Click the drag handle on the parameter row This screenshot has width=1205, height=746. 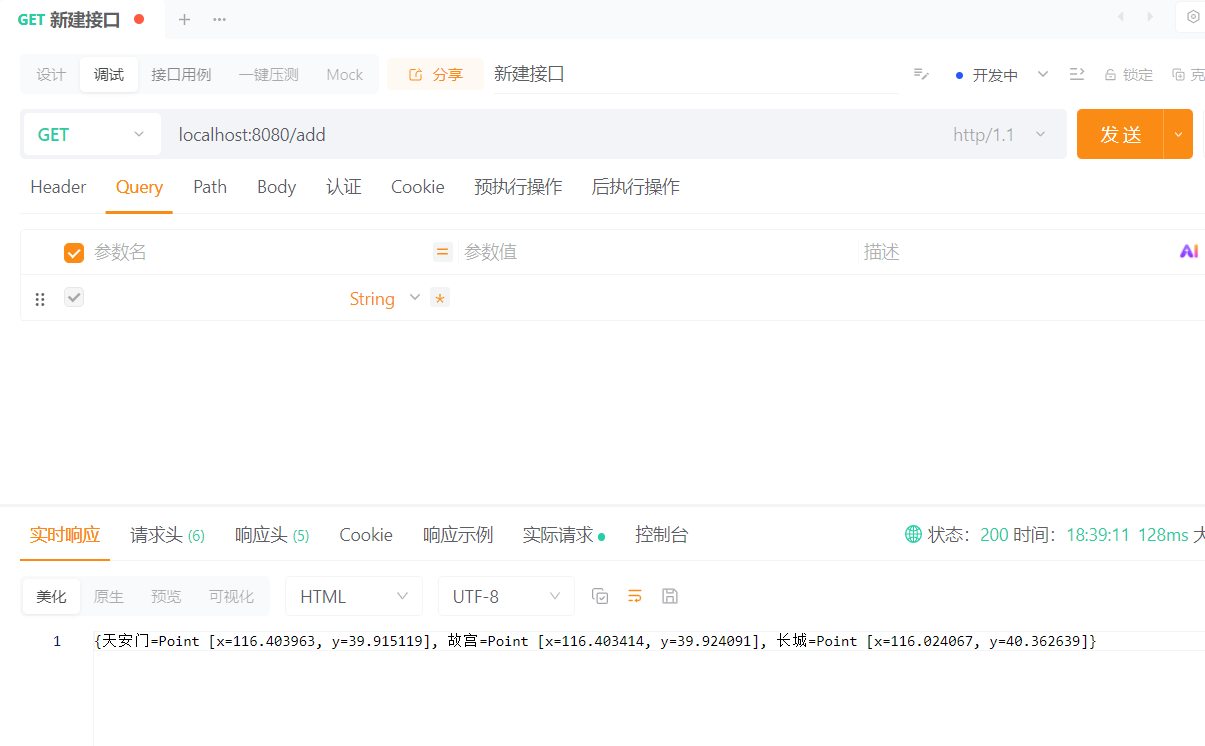coord(40,299)
